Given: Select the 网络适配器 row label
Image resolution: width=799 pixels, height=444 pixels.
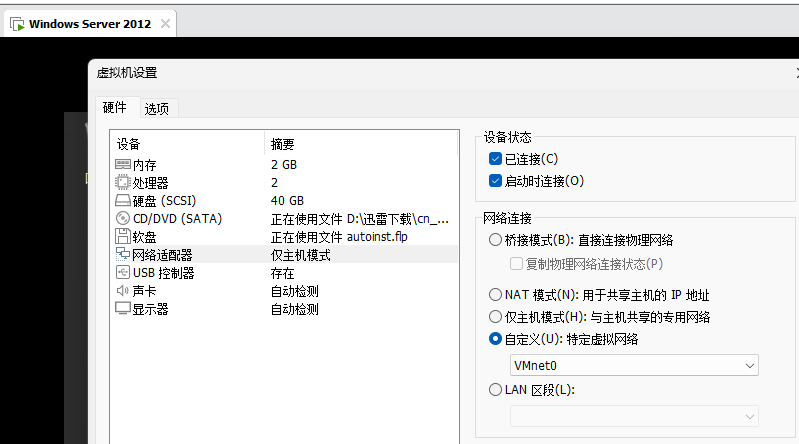Looking at the screenshot, I should tap(163, 255).
